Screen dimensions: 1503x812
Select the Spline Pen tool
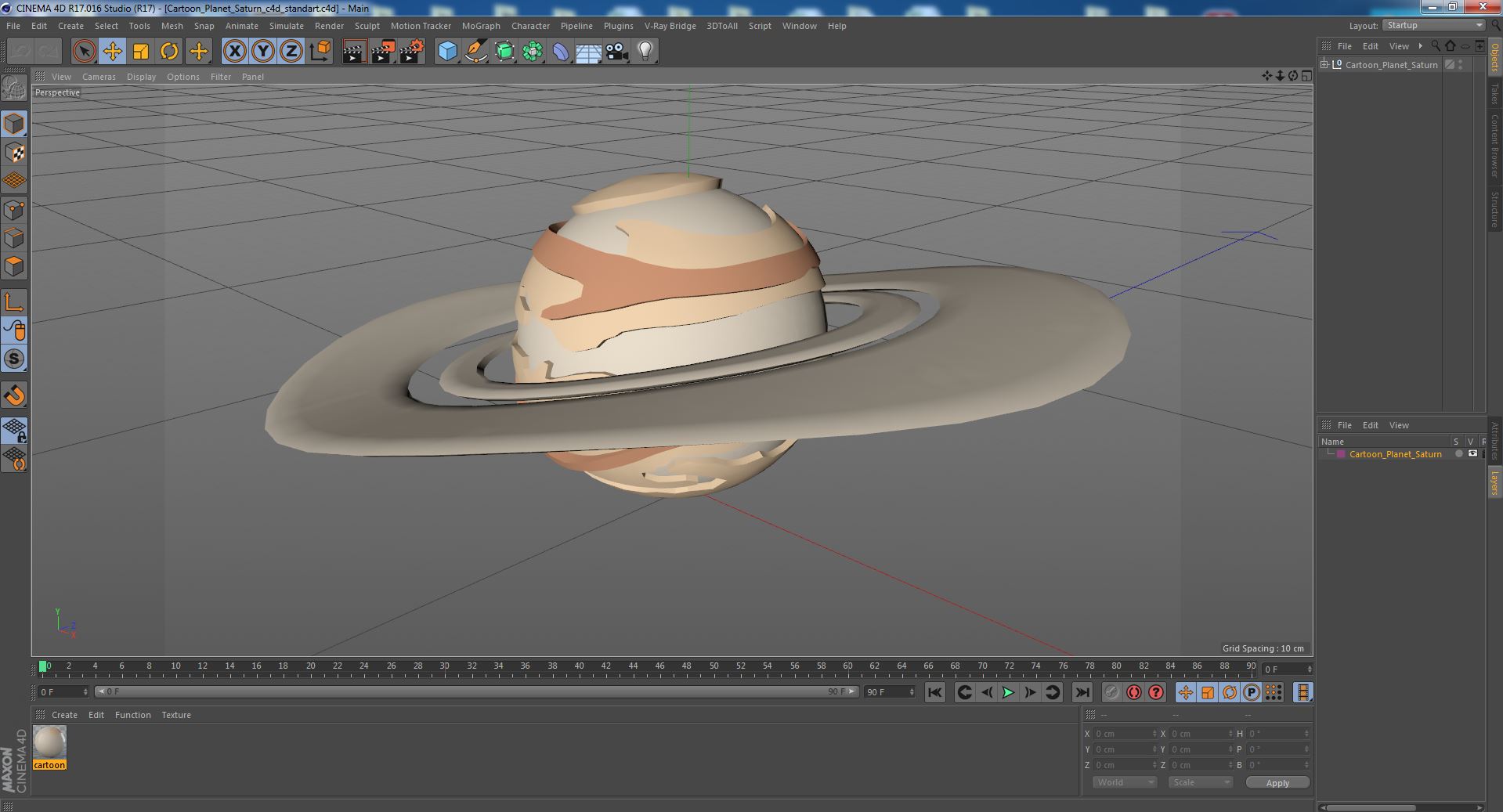click(x=475, y=52)
